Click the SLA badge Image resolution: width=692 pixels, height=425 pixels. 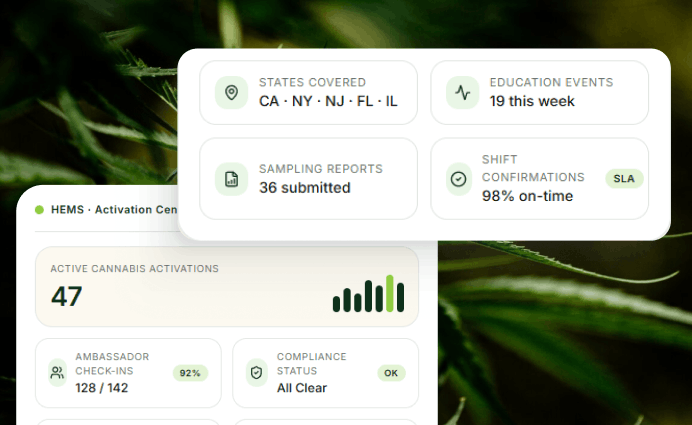point(624,179)
